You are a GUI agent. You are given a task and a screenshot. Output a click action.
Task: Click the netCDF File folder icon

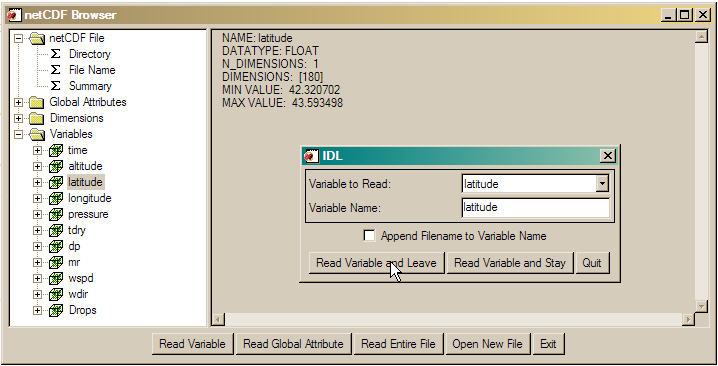[x=37, y=38]
